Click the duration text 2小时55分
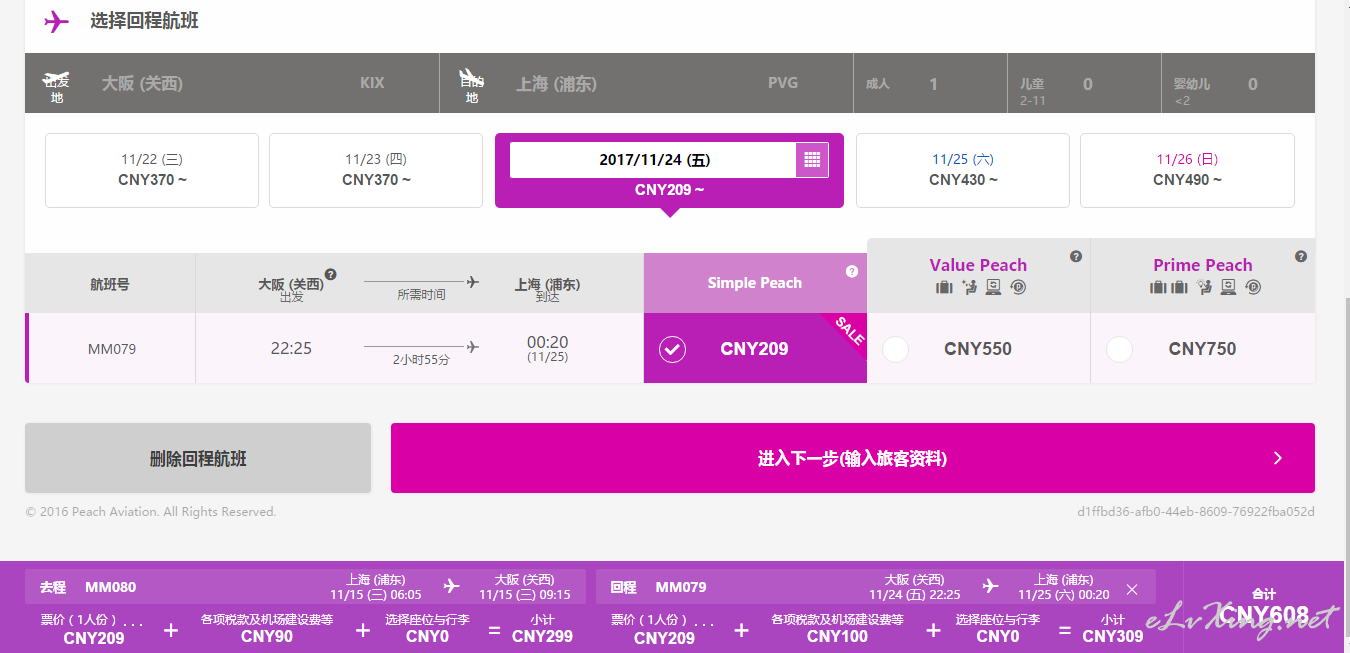This screenshot has height=653, width=1350. pos(421,360)
